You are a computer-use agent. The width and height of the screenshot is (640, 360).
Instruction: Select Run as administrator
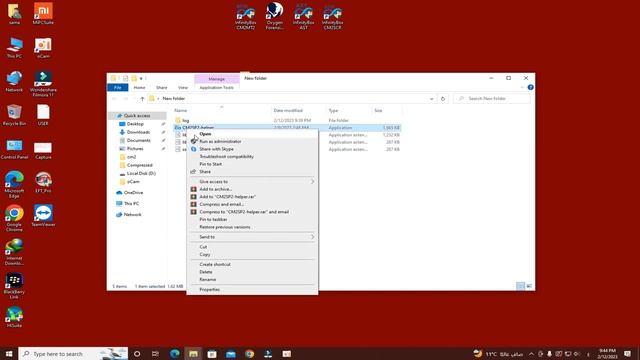tap(220, 142)
